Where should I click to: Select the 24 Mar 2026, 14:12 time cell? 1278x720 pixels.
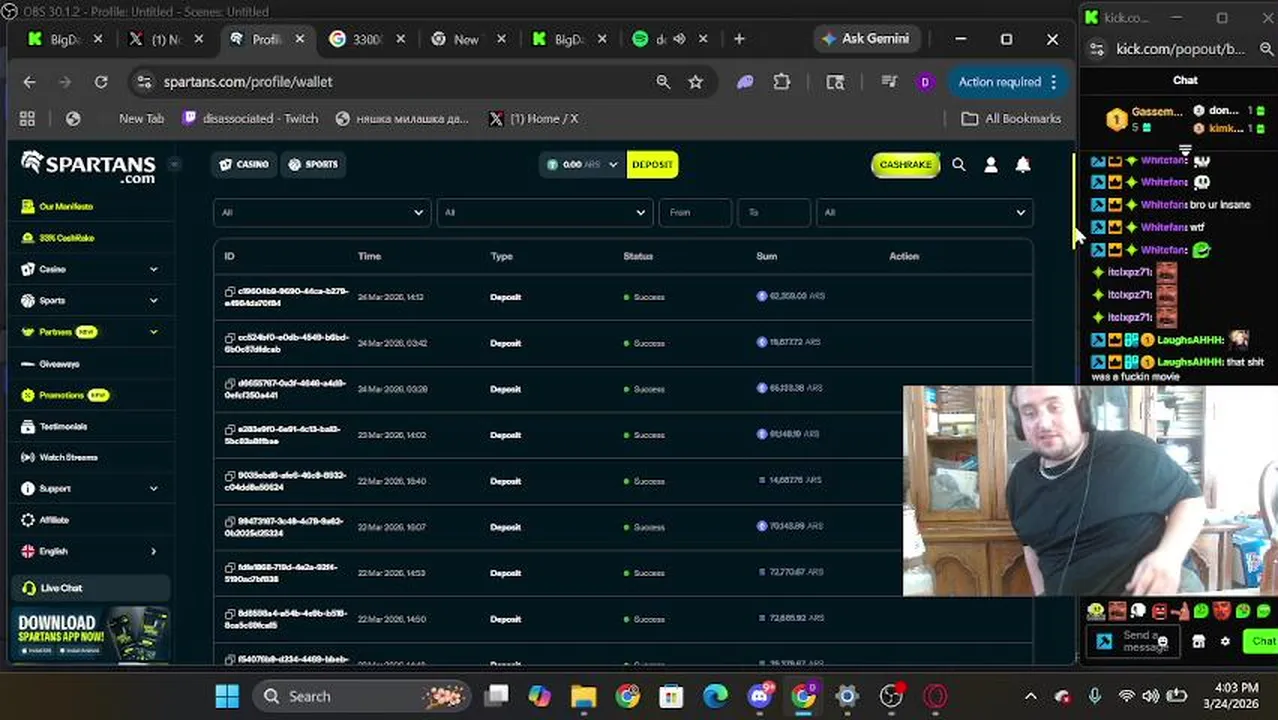391,297
